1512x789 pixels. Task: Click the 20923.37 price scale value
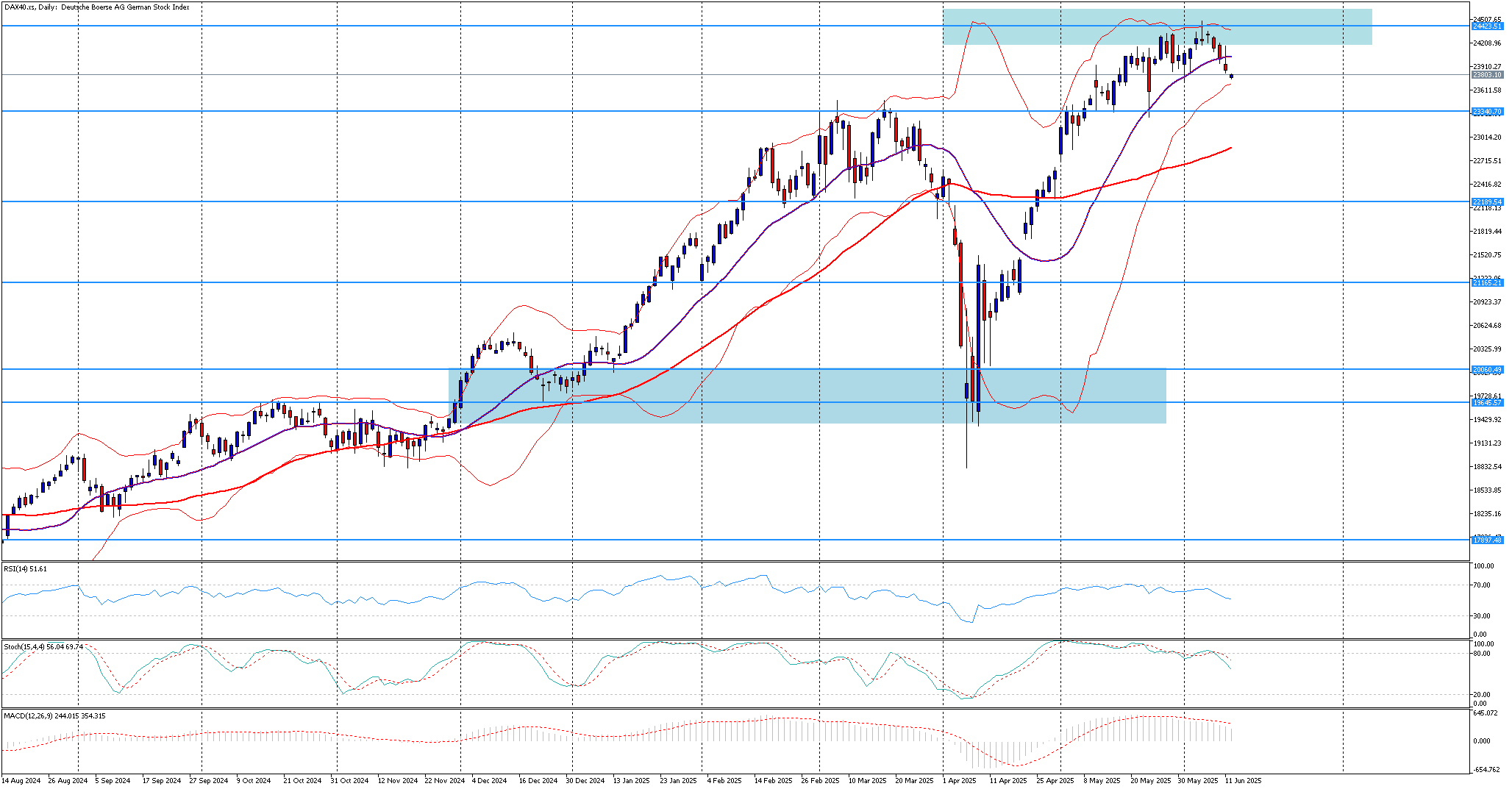1487,302
